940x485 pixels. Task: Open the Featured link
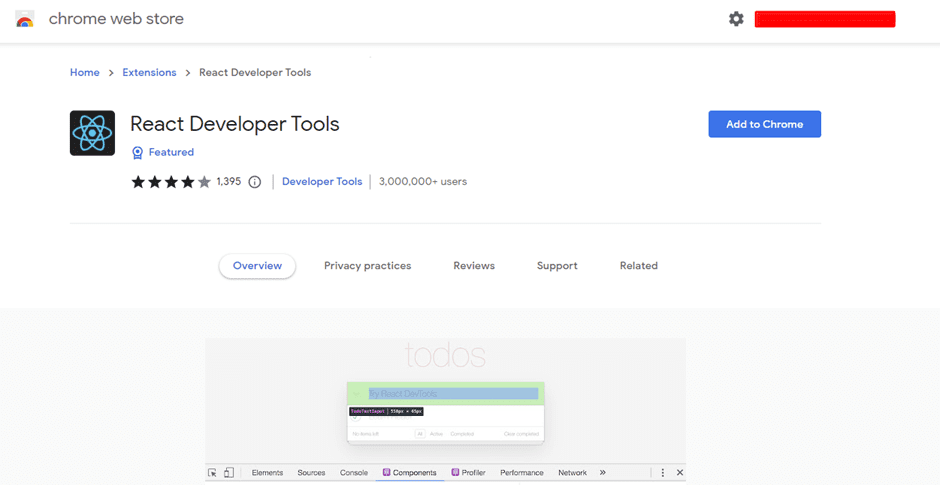click(x=171, y=152)
